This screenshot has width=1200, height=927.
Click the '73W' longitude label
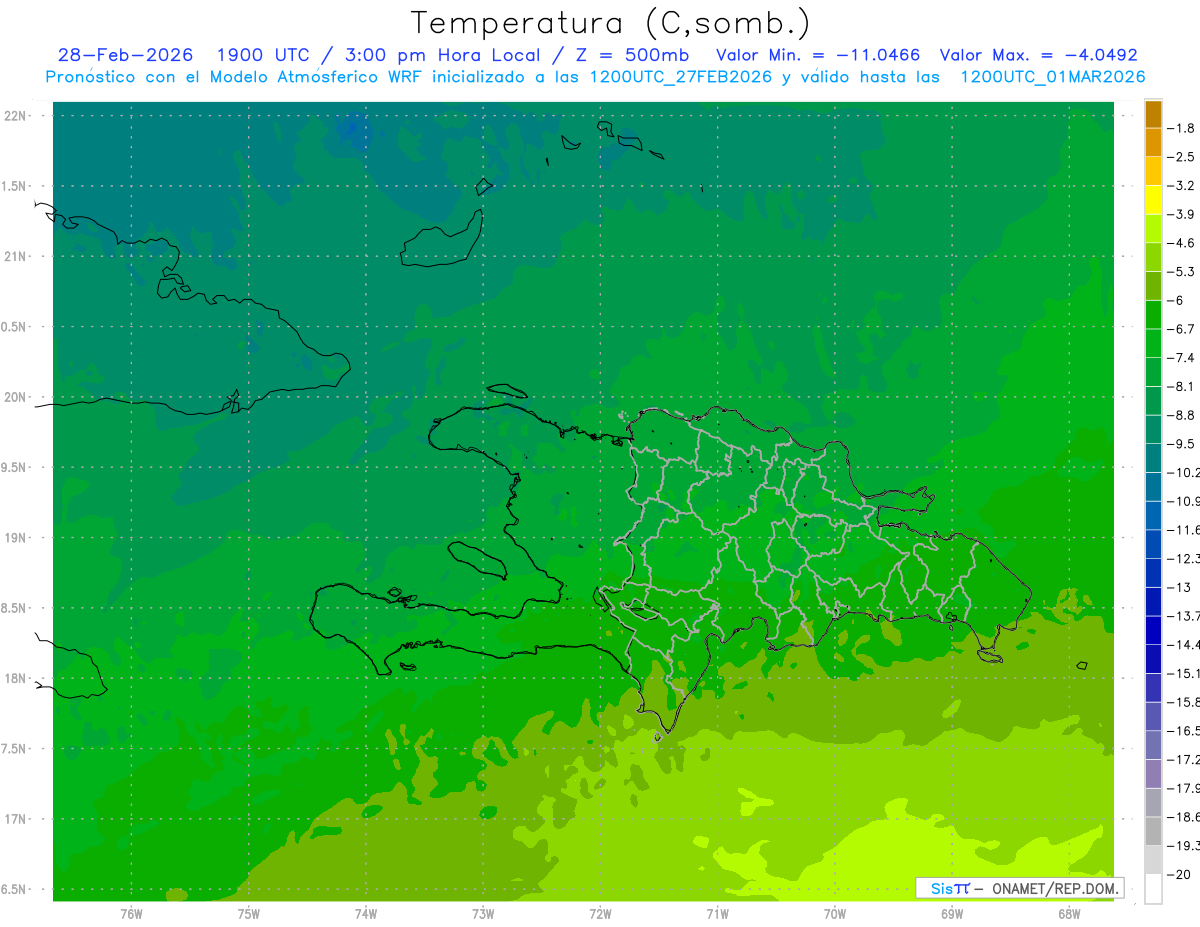483,914
